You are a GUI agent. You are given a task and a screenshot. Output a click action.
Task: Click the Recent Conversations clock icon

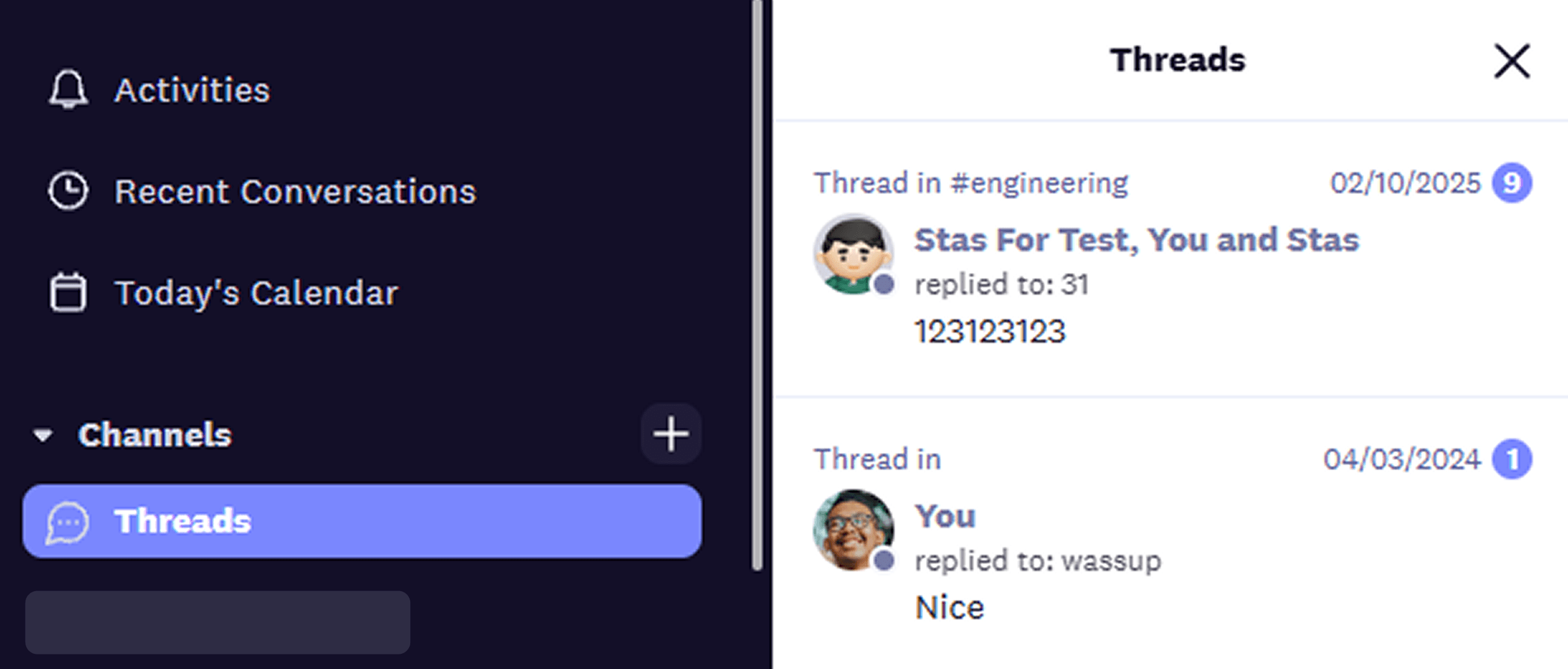coord(68,191)
